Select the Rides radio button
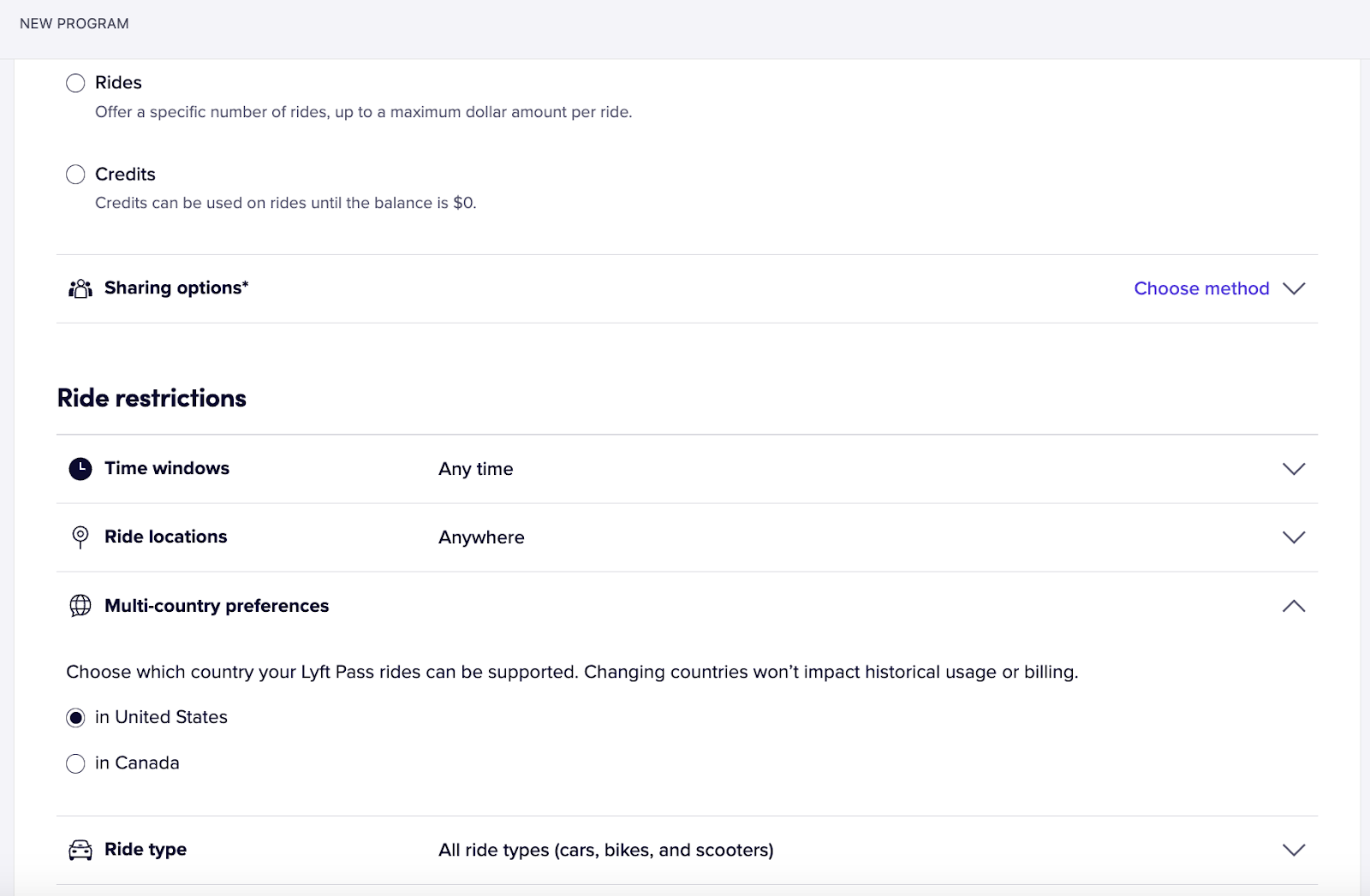1370x896 pixels. 75,83
